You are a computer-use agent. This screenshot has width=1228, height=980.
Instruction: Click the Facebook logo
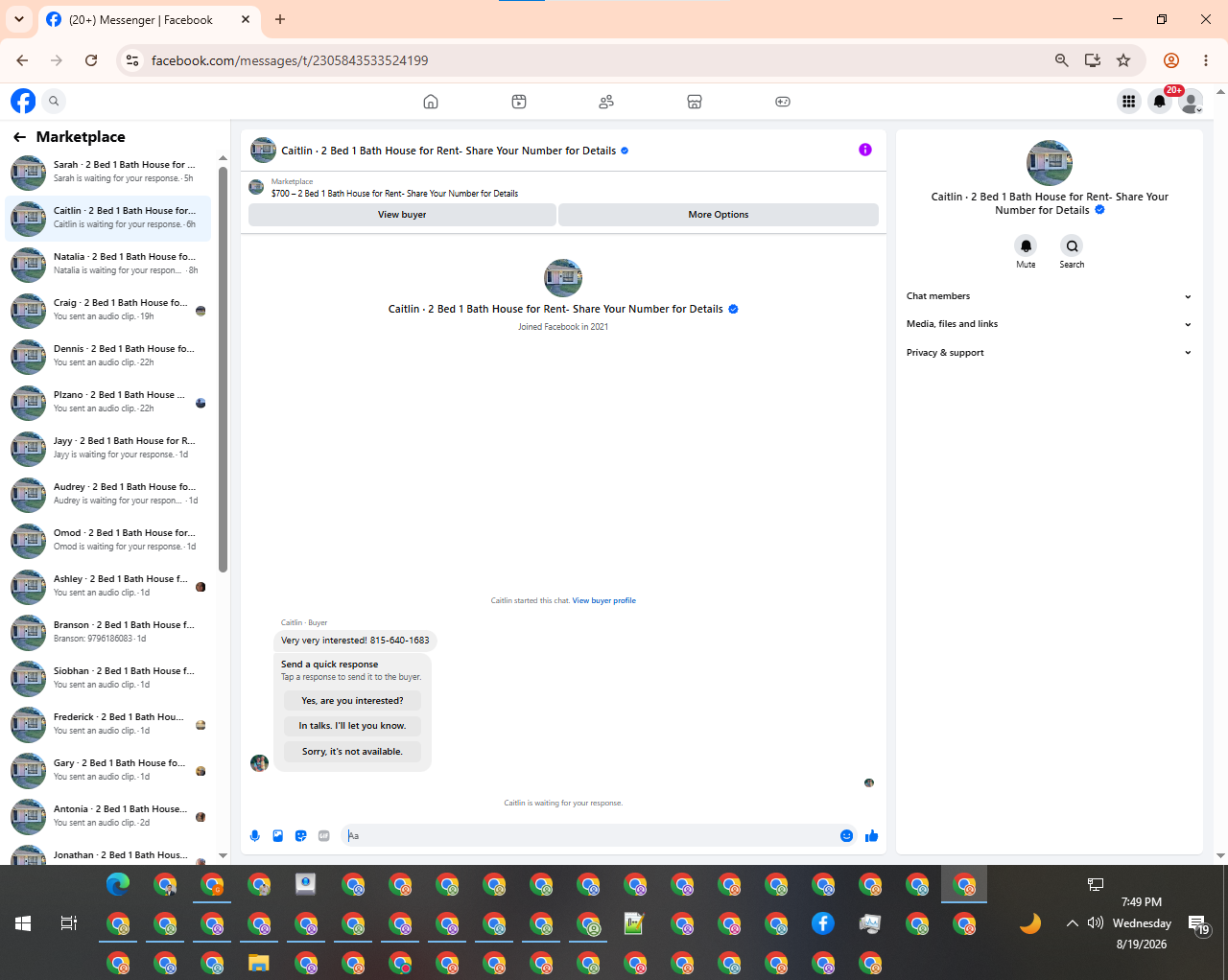[23, 101]
